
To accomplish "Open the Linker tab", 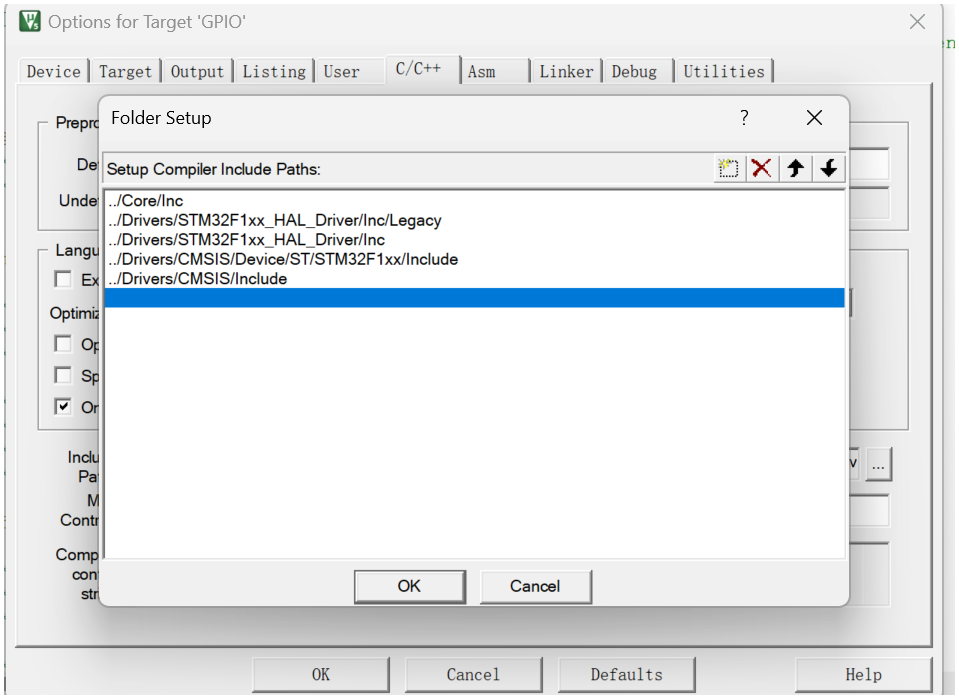I will click(x=566, y=72).
